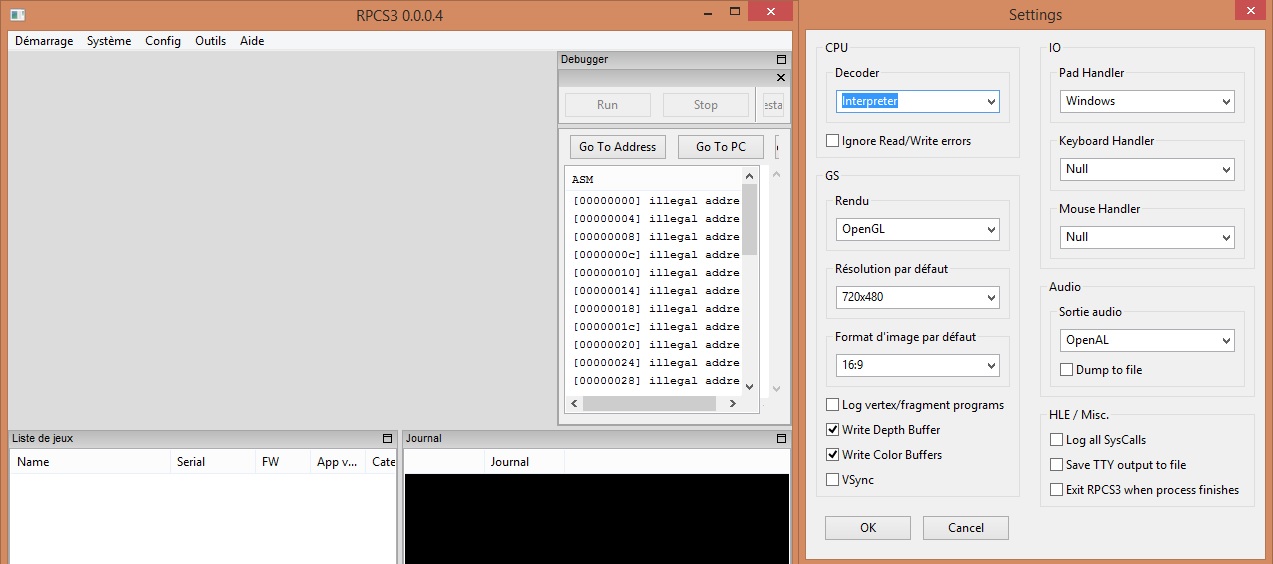The width and height of the screenshot is (1273, 564).
Task: Open the Sortie audio dropdown
Action: [1146, 340]
